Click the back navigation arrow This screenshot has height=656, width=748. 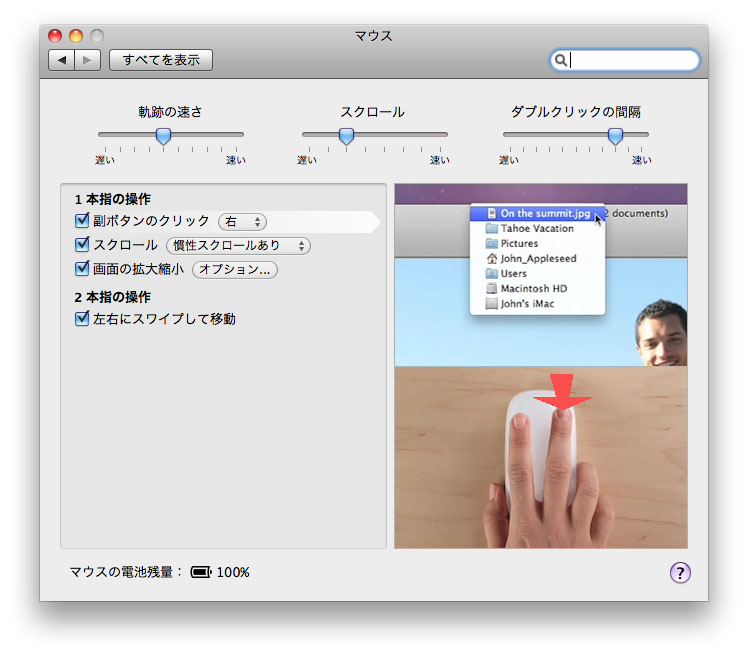tap(62, 60)
